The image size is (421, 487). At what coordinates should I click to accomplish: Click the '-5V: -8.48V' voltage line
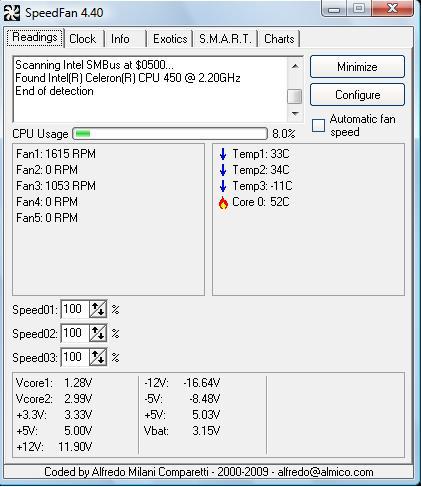coord(182,399)
